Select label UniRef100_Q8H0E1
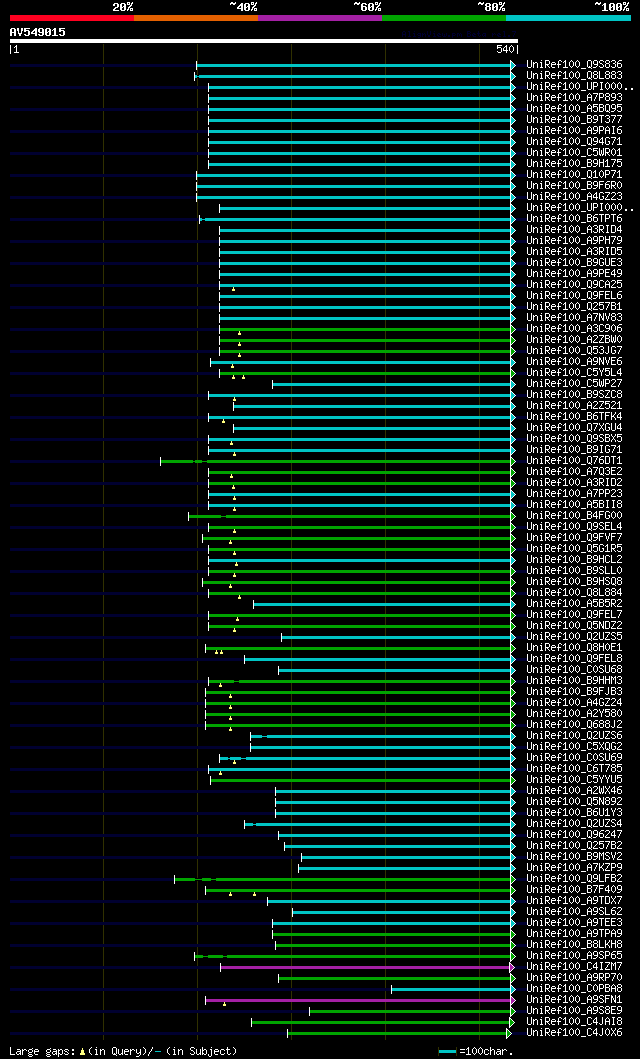The image size is (640, 1059). coord(575,648)
